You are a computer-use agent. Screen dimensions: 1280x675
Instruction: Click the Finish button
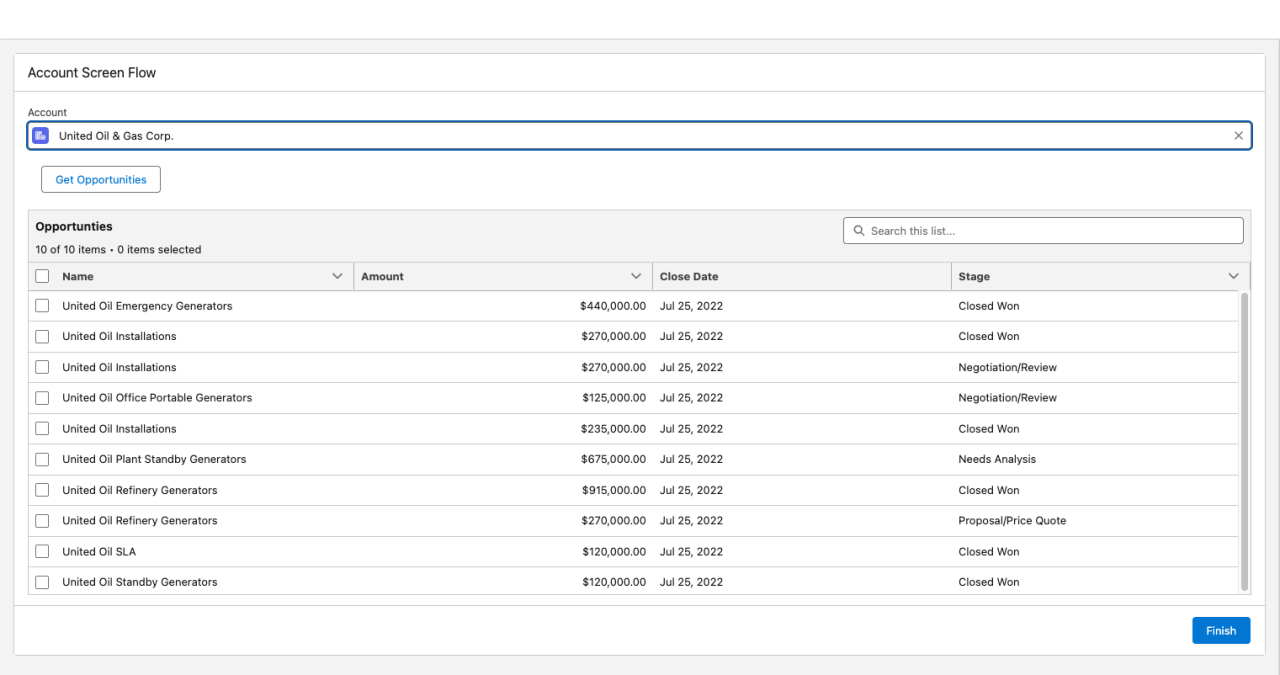coord(1221,631)
